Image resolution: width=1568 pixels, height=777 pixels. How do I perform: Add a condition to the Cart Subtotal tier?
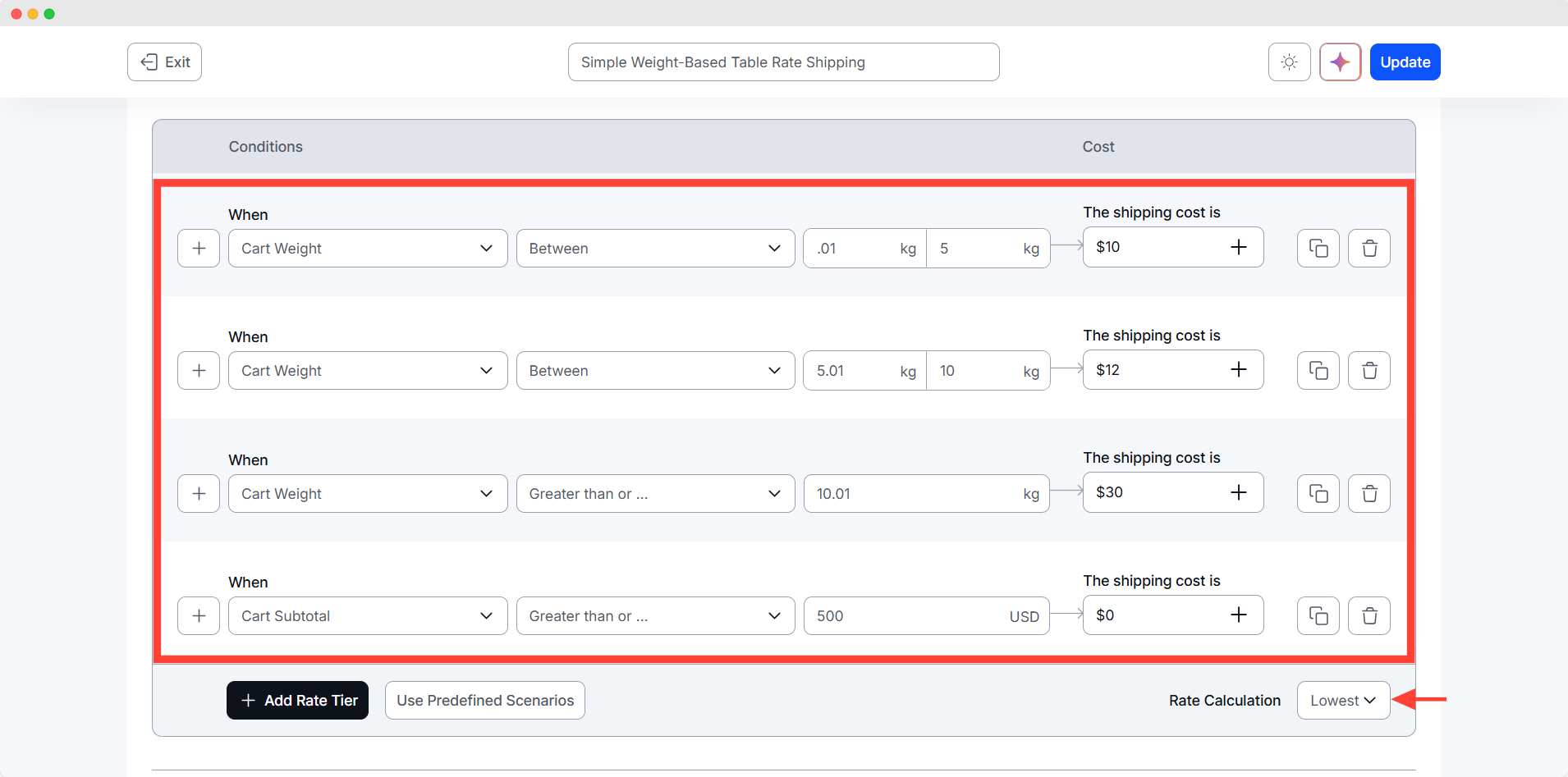(198, 615)
